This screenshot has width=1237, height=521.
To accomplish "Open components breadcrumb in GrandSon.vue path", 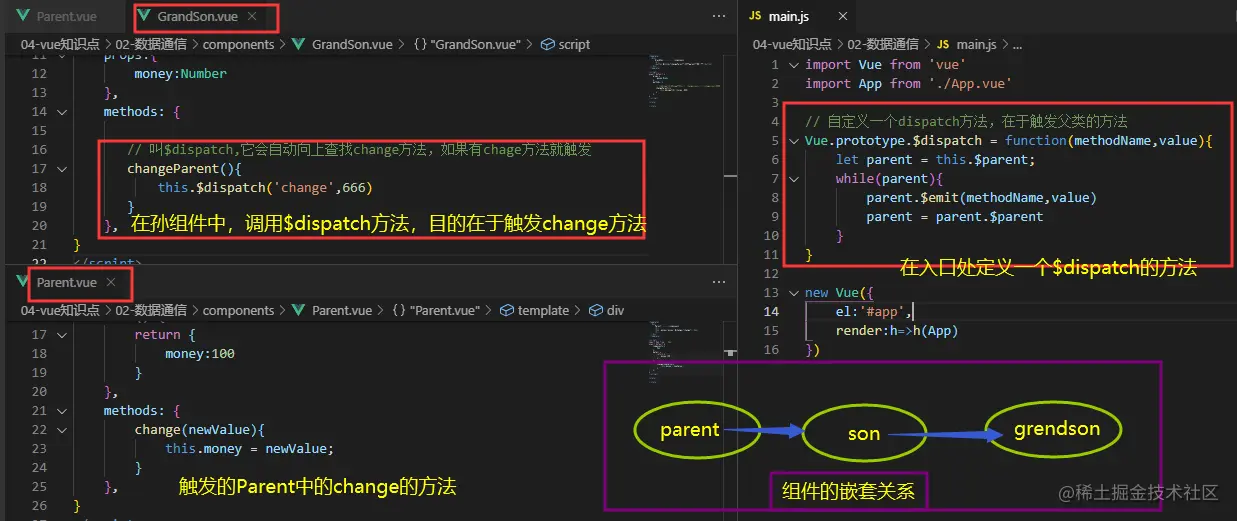I will tap(238, 44).
